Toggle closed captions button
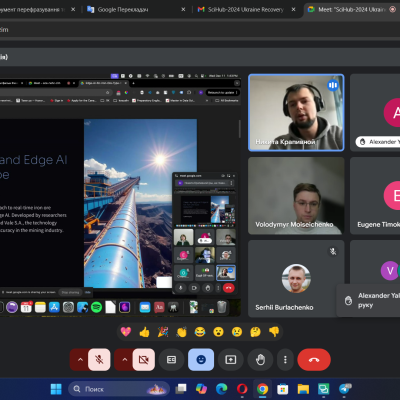Screen dimensions: 400x400 coord(171,360)
